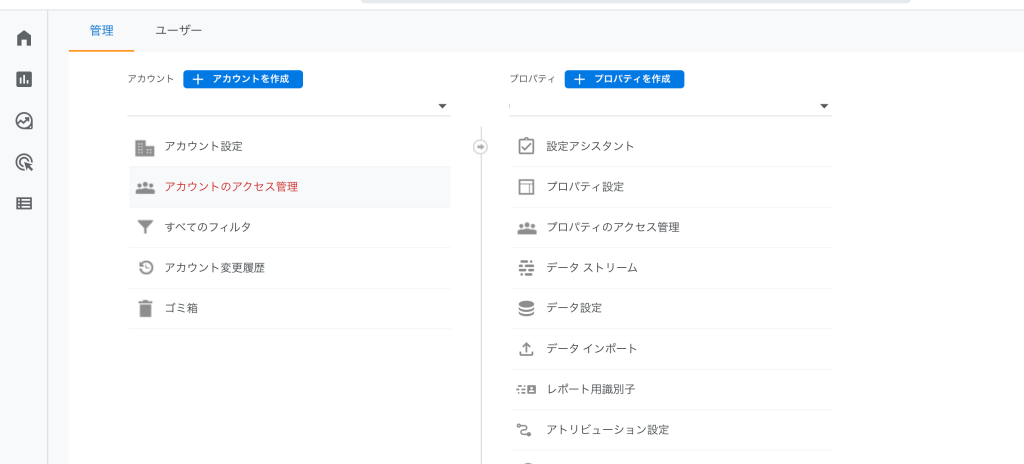Click the upload icon beside データ インポート
This screenshot has height=464, width=1024.
526,349
